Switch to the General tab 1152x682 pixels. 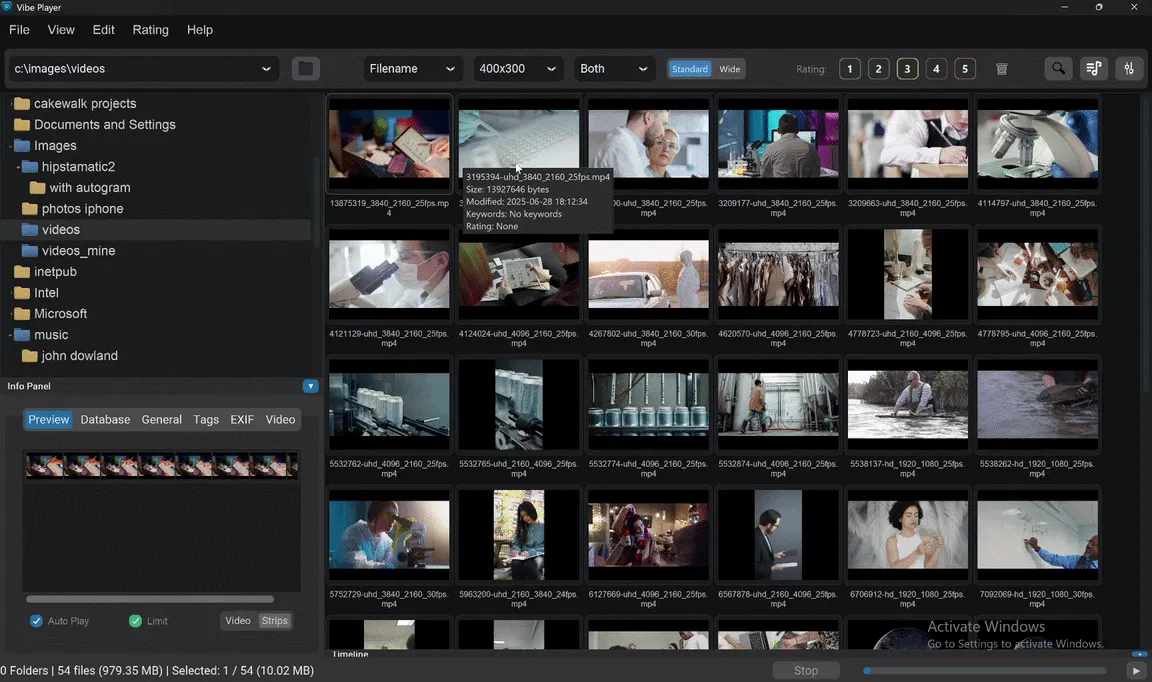(162, 420)
